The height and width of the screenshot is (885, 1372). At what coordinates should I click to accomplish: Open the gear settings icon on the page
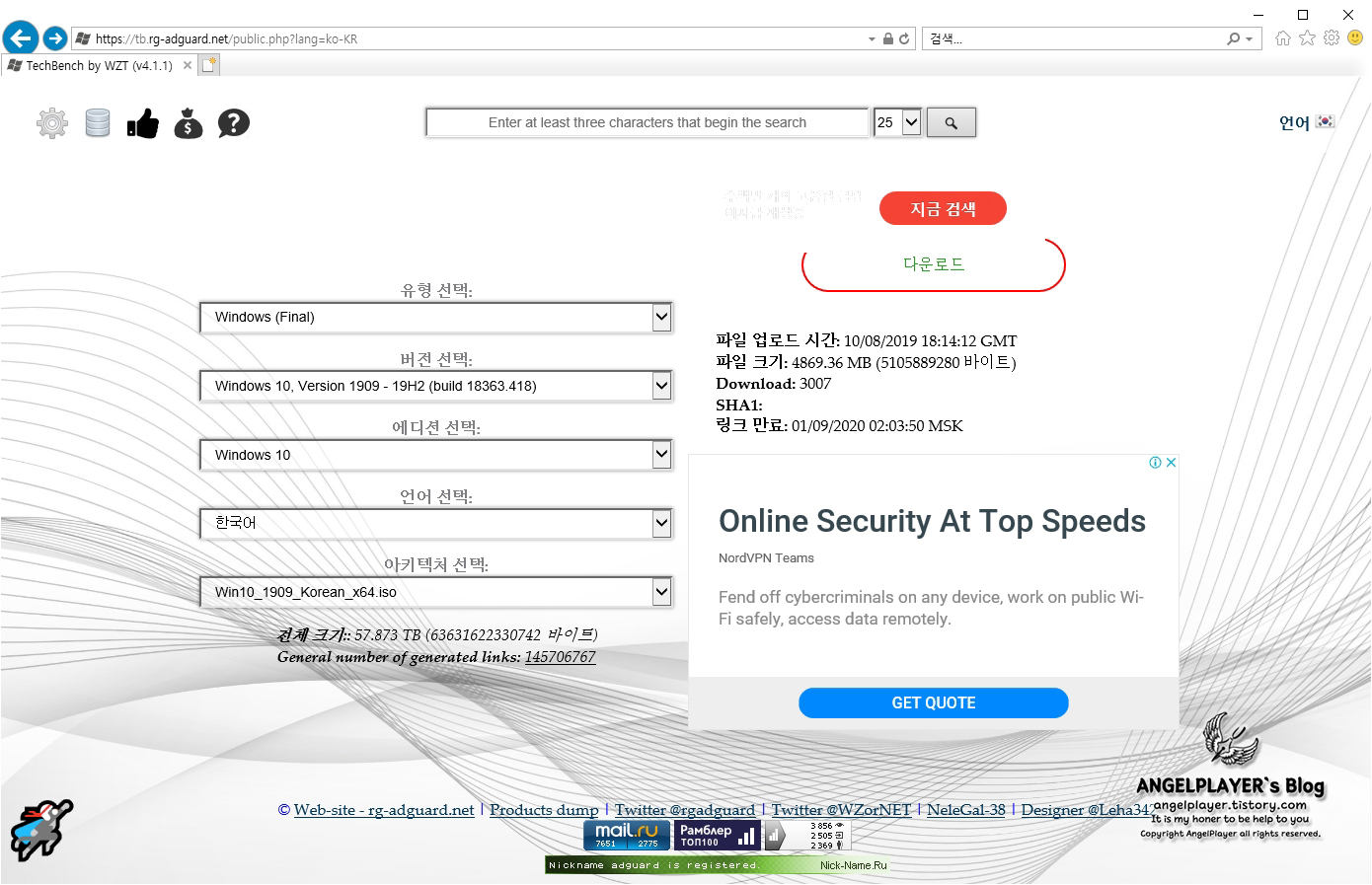[52, 123]
